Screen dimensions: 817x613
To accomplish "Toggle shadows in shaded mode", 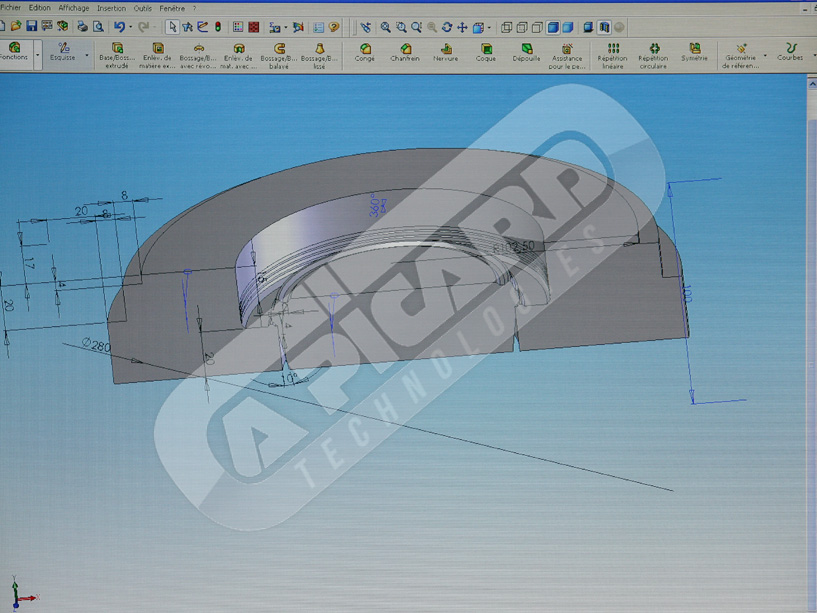I will point(588,27).
